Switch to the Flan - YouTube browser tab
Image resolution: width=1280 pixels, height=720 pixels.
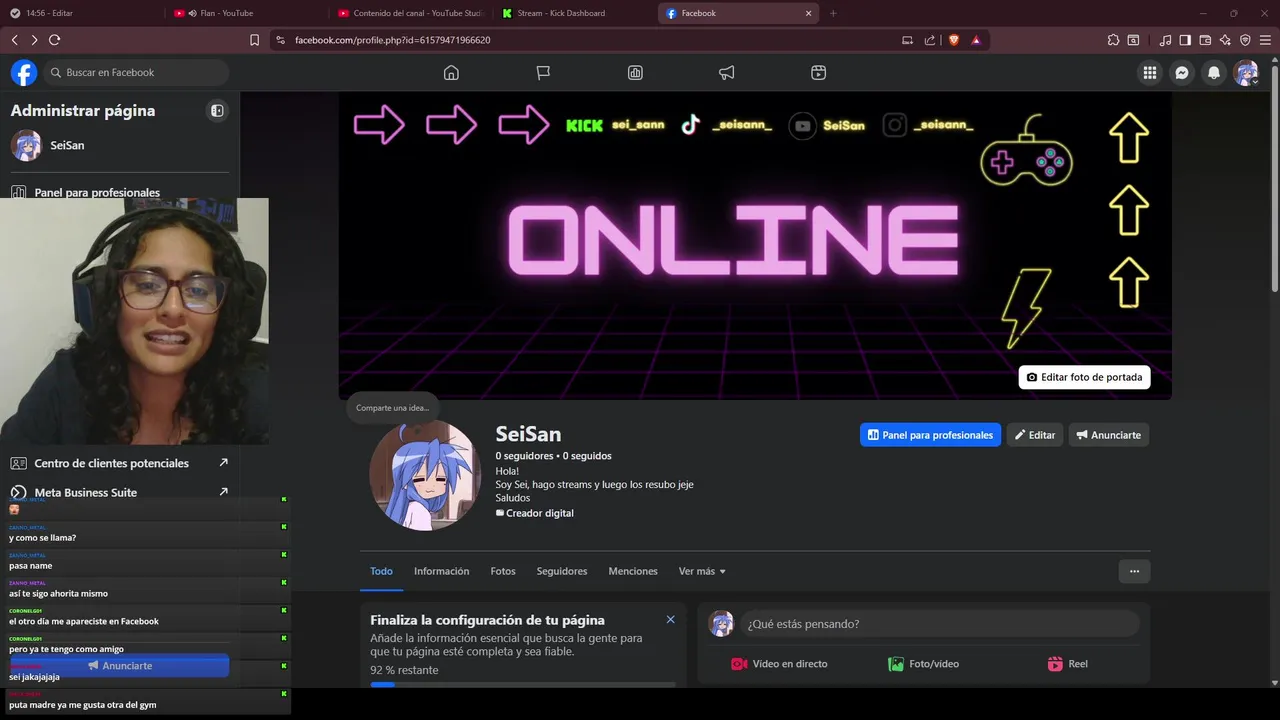click(245, 13)
